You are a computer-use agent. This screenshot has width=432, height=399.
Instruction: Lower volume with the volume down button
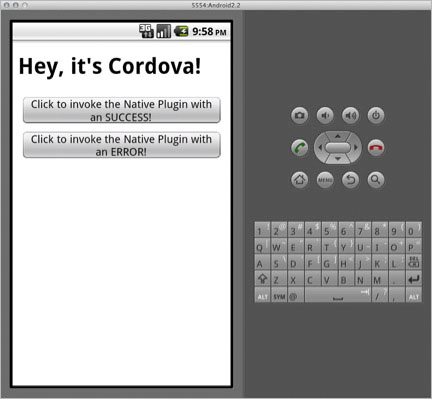coord(325,116)
